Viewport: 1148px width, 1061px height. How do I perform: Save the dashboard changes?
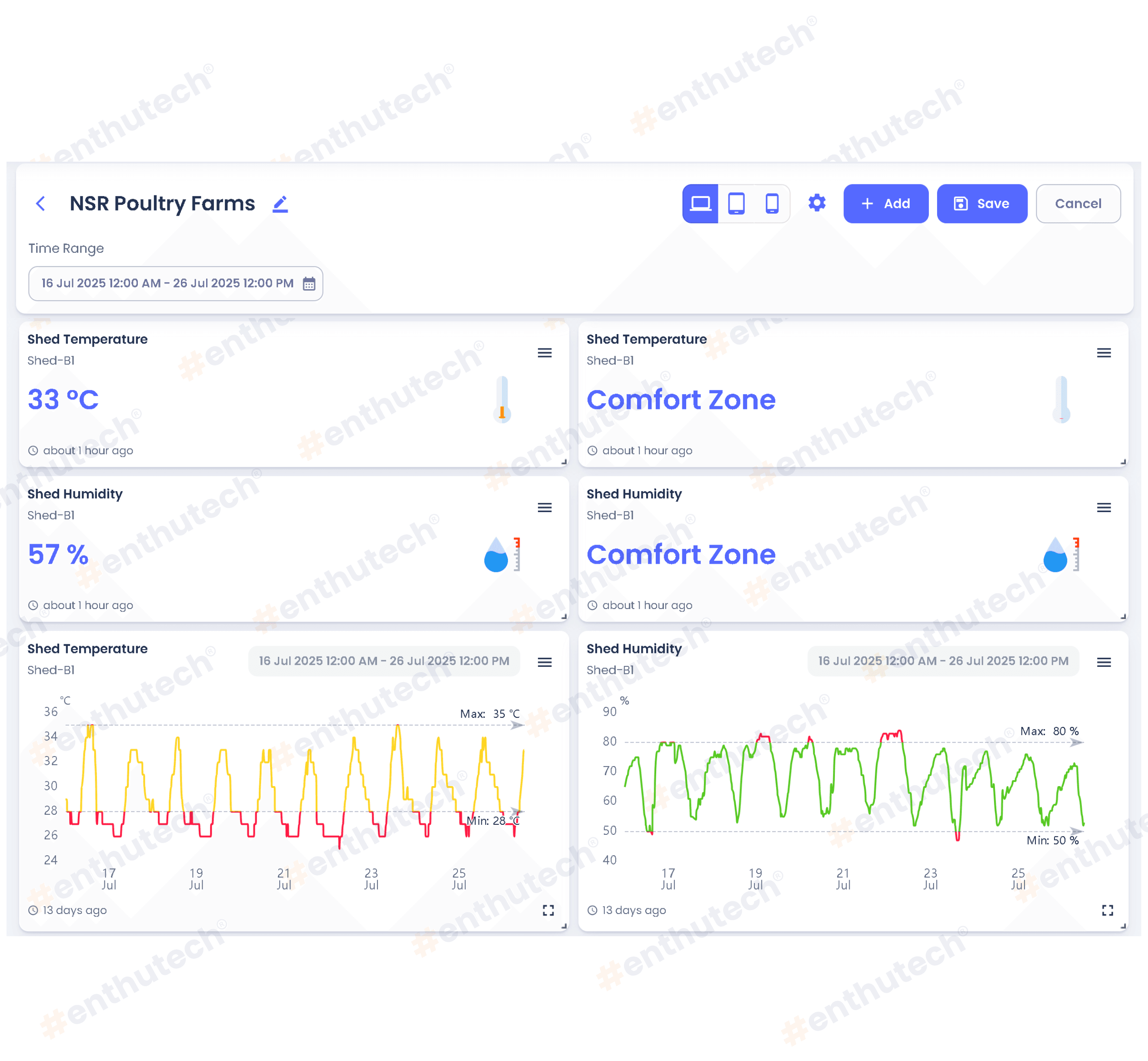[x=982, y=203]
